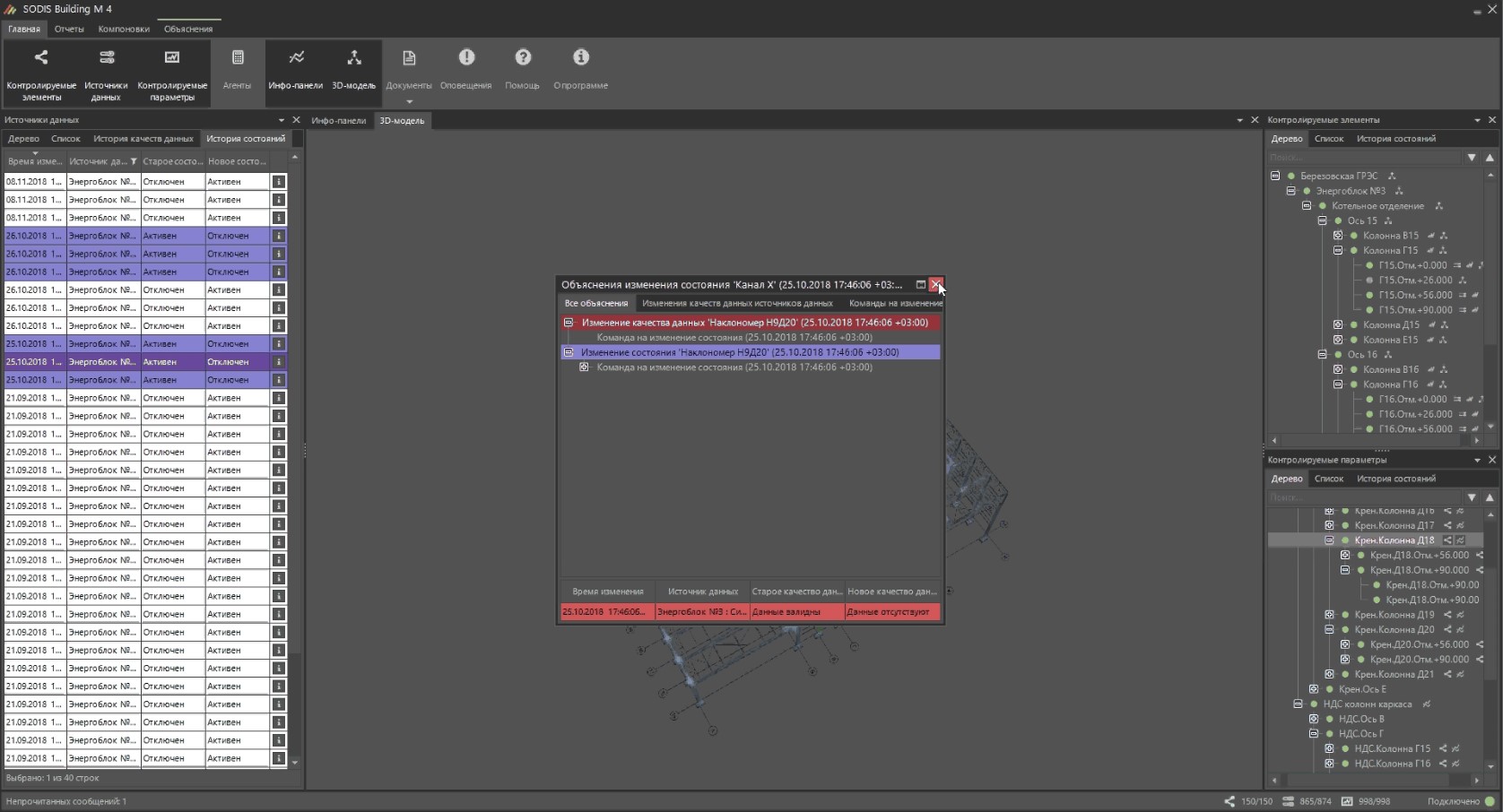
Task: Click info icon on selected 25.10.2018 row
Action: click(279, 362)
